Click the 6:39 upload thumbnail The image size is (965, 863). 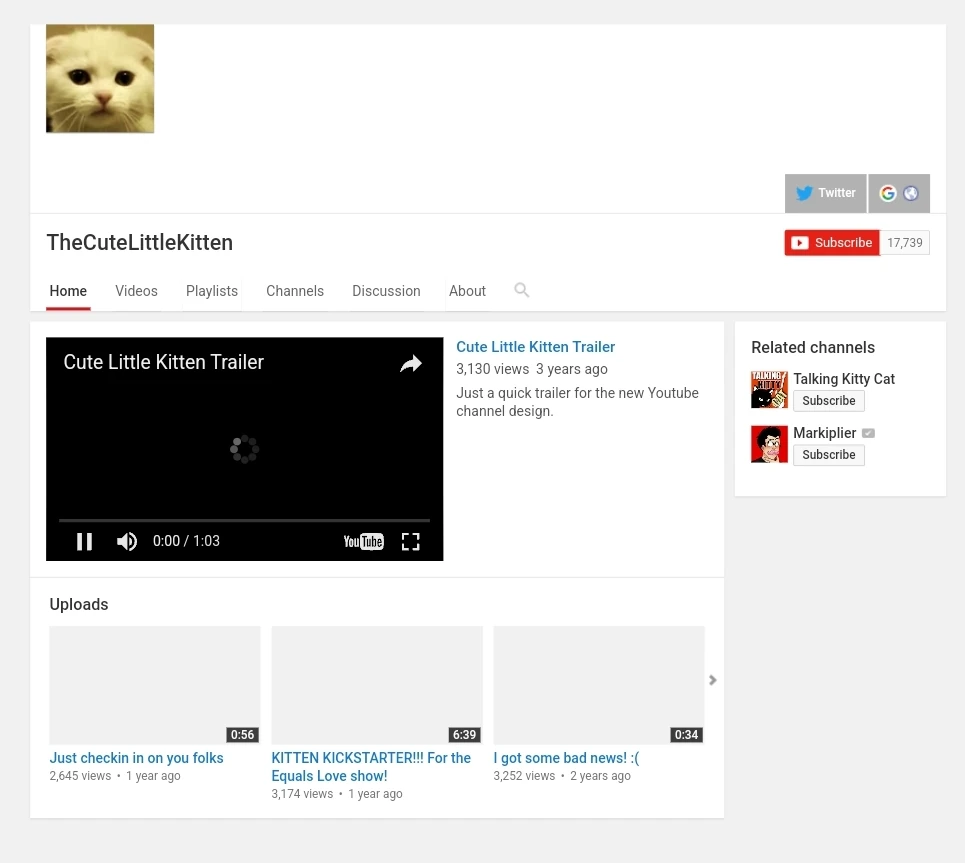(377, 686)
